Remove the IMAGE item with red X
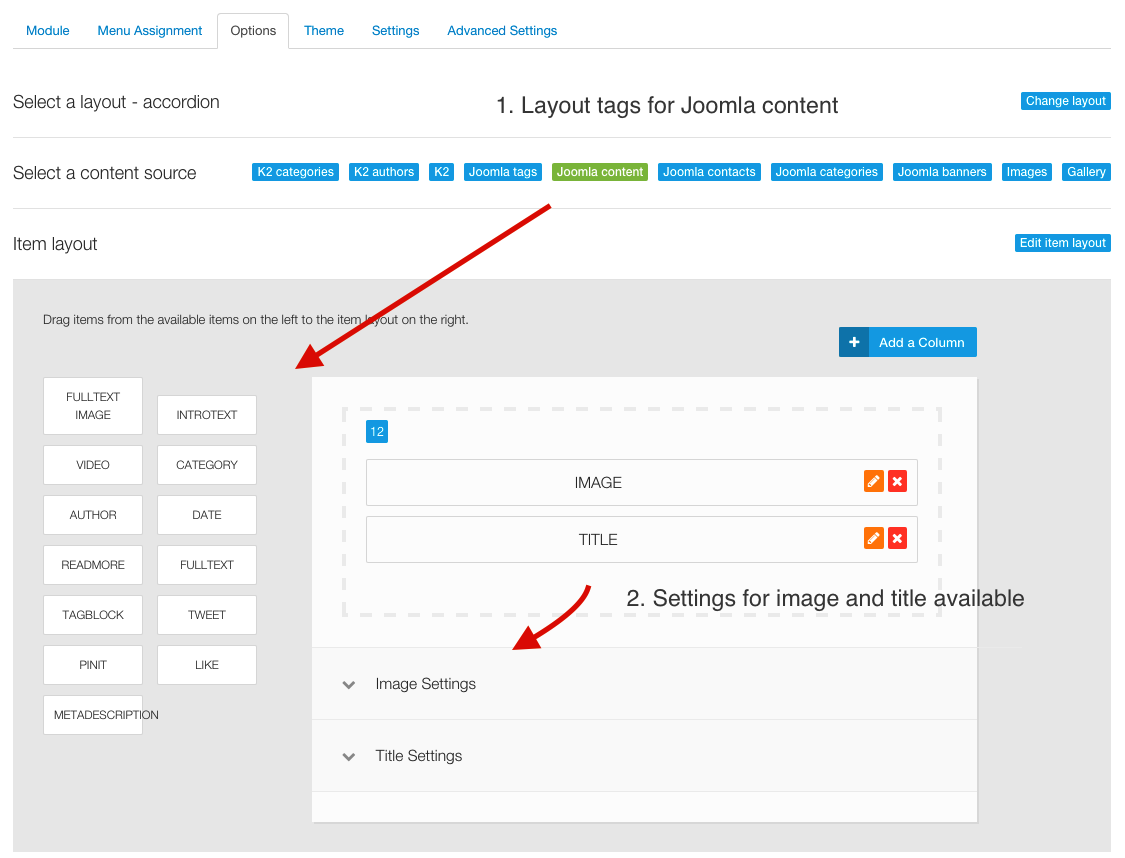 point(897,481)
